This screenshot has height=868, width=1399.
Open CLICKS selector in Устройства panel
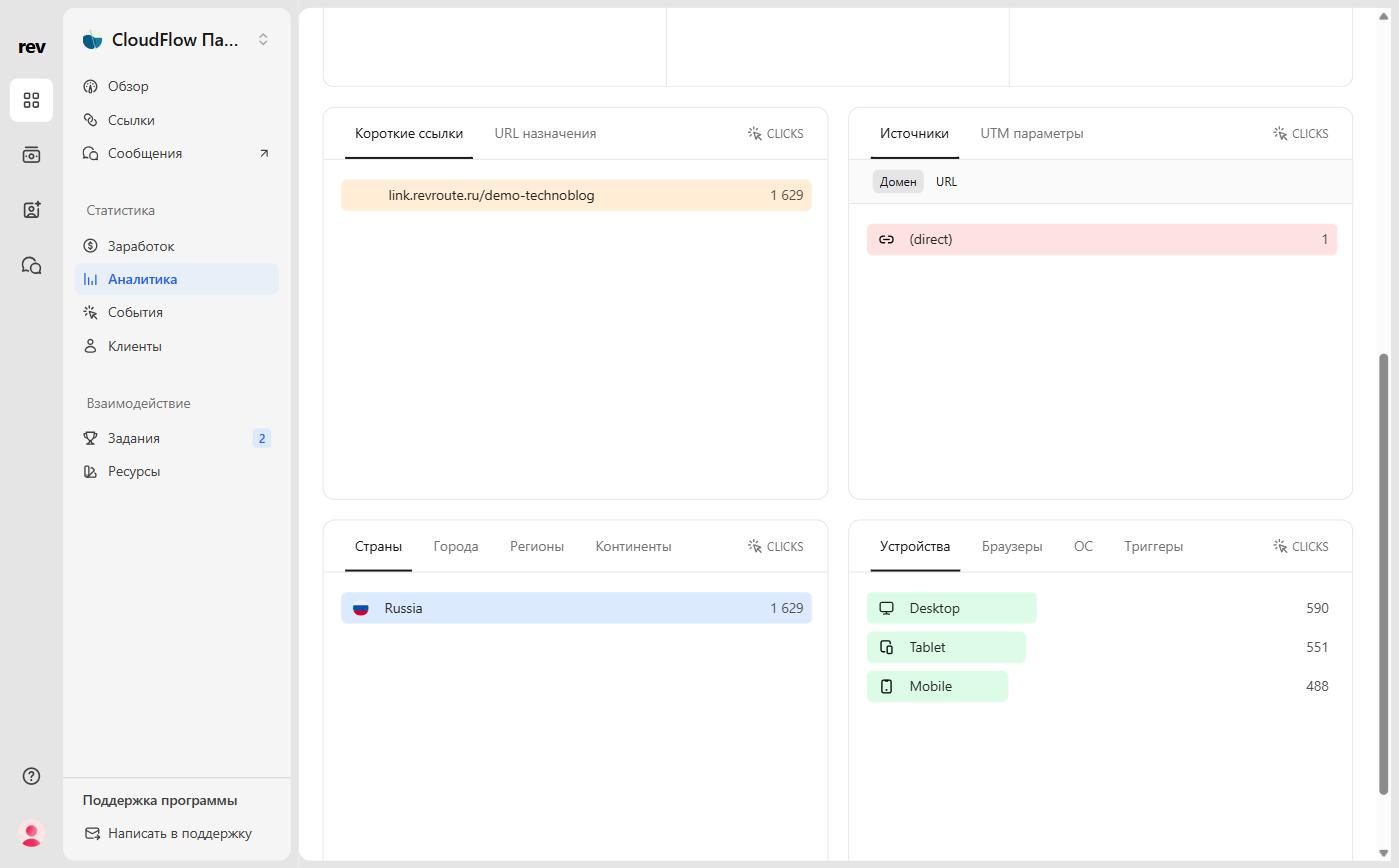pos(1301,546)
